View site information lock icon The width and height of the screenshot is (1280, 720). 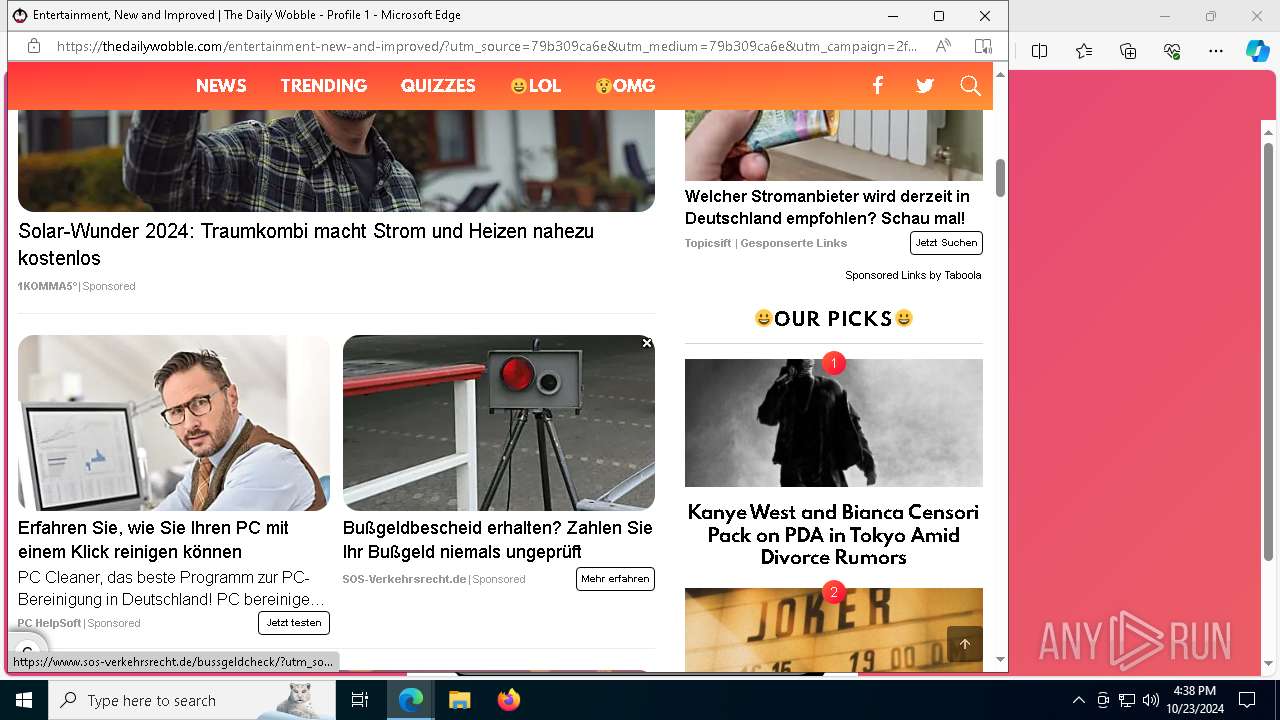pos(34,46)
